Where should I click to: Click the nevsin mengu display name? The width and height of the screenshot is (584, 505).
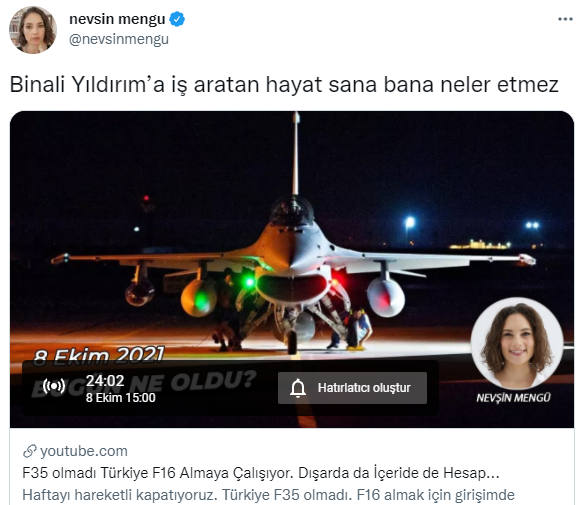tap(117, 19)
